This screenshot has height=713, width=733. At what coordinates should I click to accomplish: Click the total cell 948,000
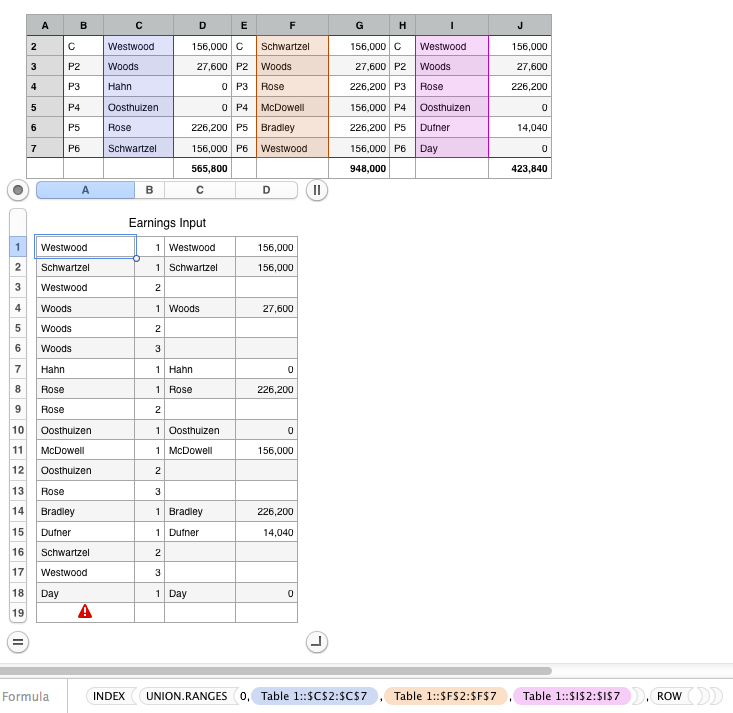[359, 168]
